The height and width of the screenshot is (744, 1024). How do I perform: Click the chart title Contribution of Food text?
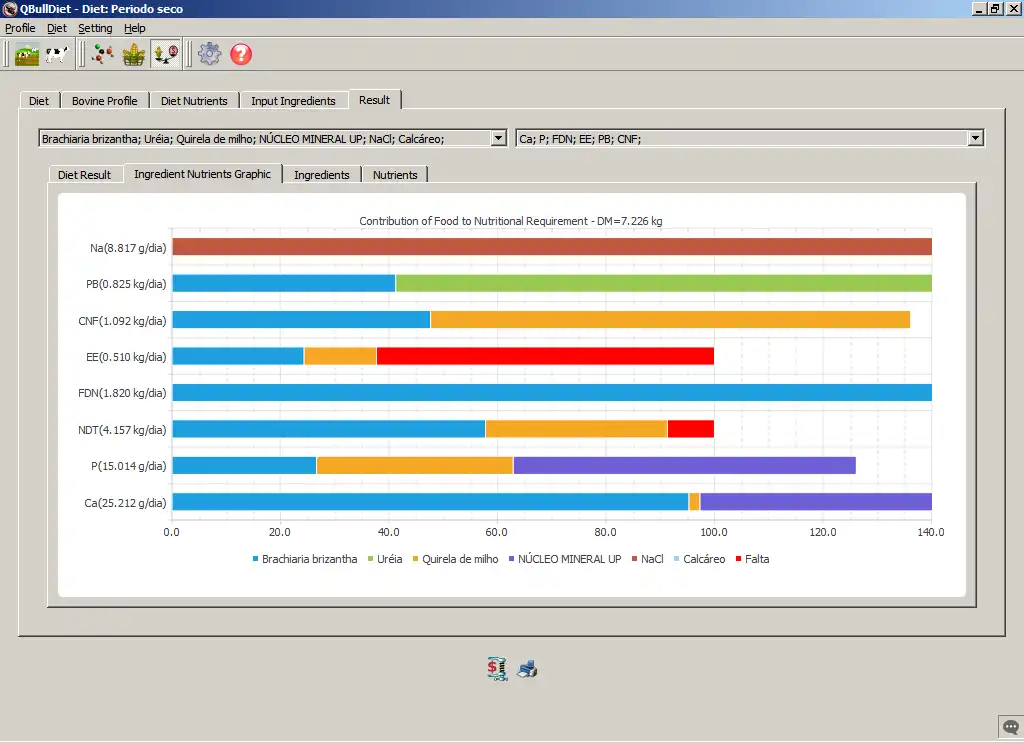511,221
